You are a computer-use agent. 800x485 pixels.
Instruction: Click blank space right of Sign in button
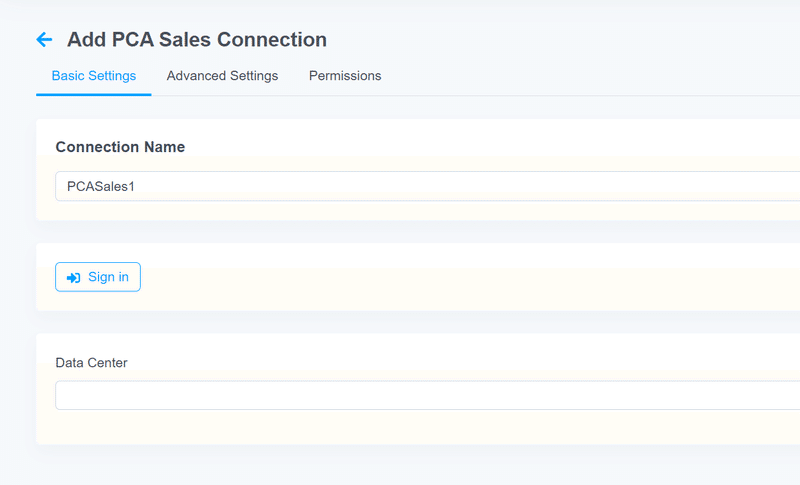pos(459,277)
